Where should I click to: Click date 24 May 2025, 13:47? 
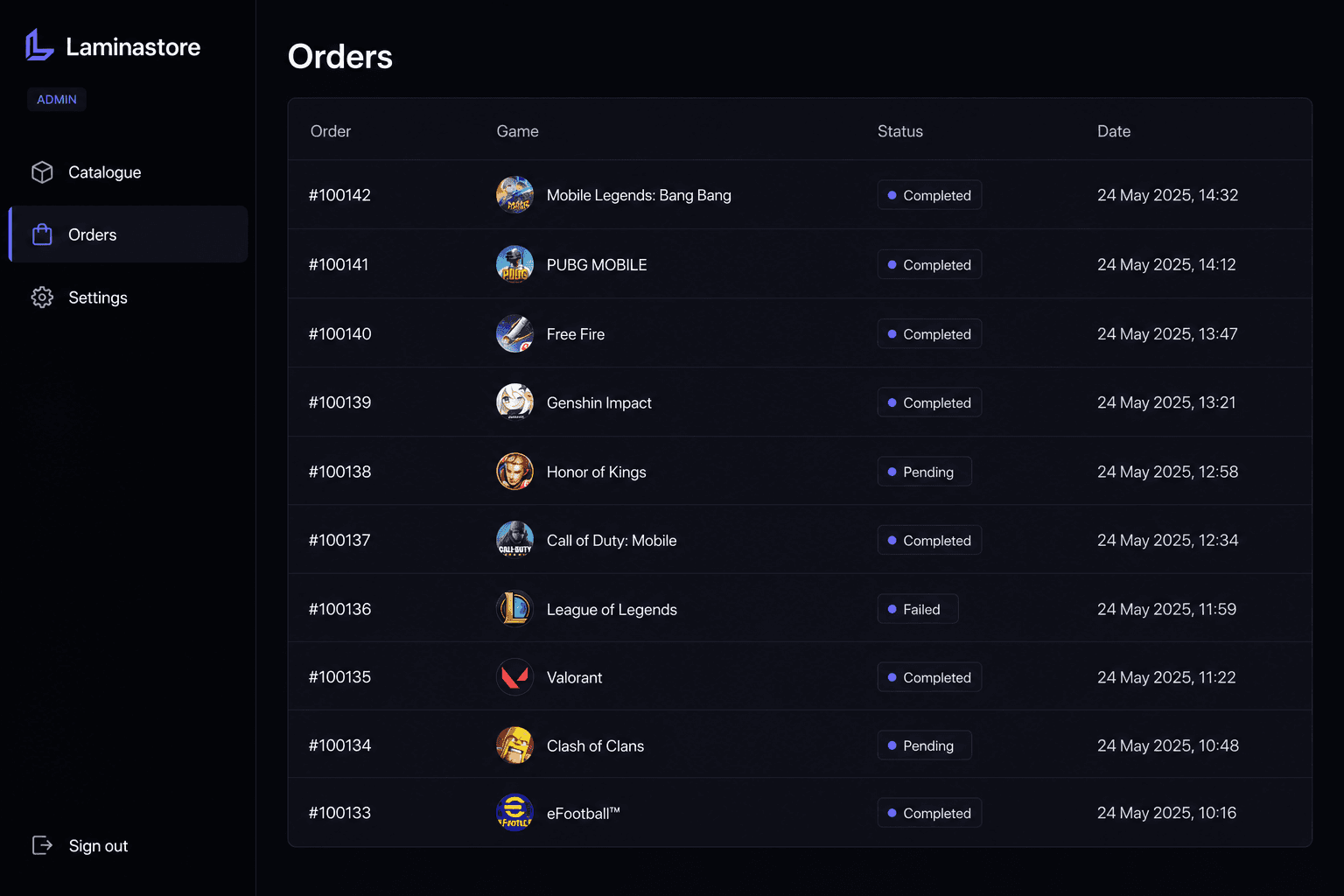[x=1167, y=333]
